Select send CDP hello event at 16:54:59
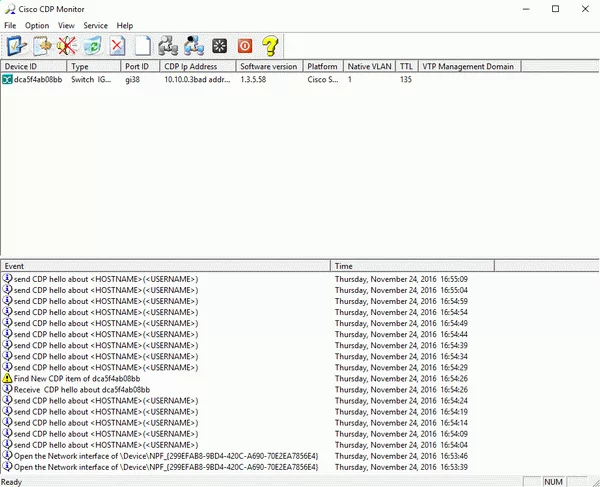Screen dimensions: 600x487 (248, 301)
